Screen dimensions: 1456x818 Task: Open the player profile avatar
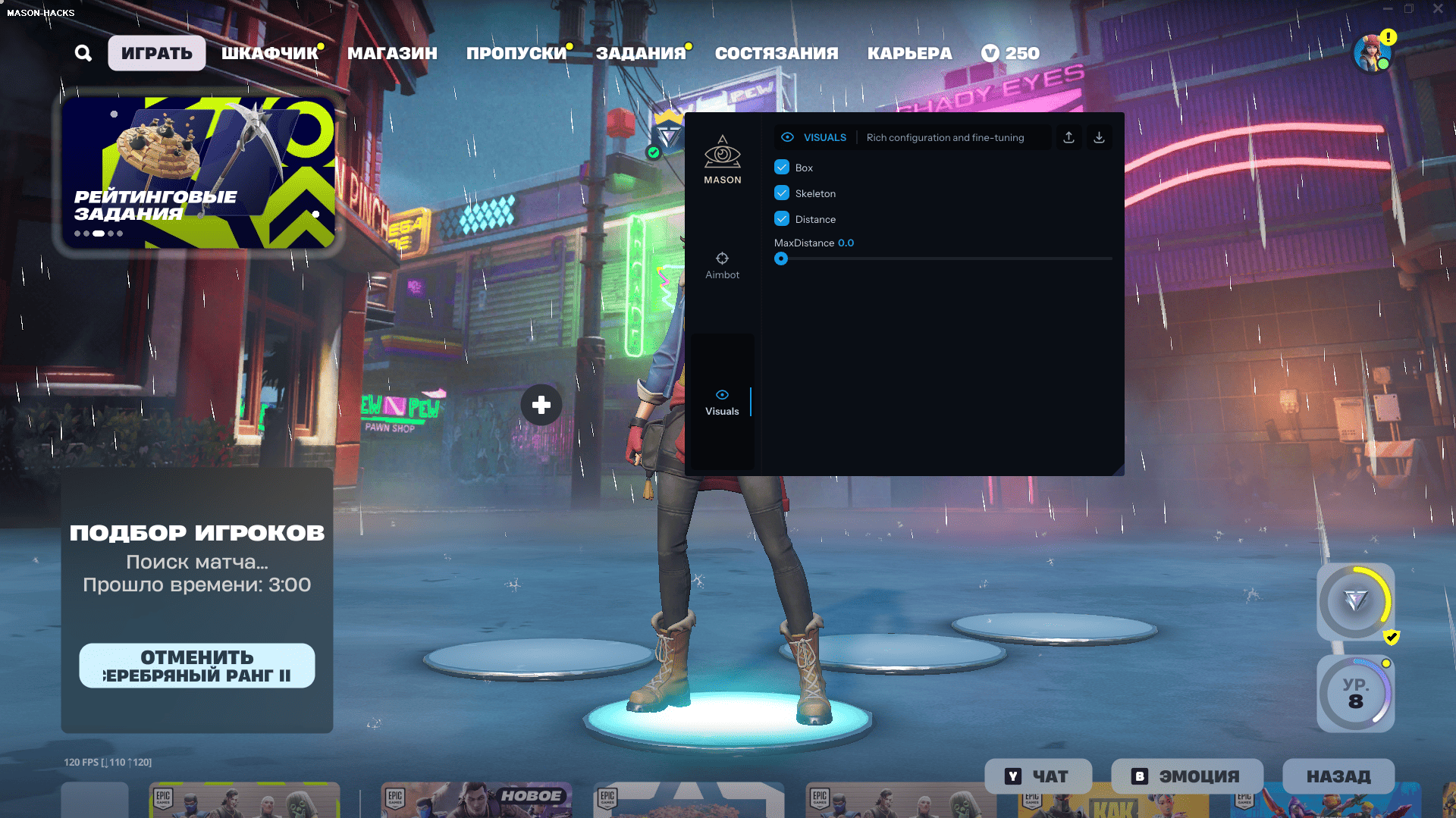pyautogui.click(x=1374, y=53)
